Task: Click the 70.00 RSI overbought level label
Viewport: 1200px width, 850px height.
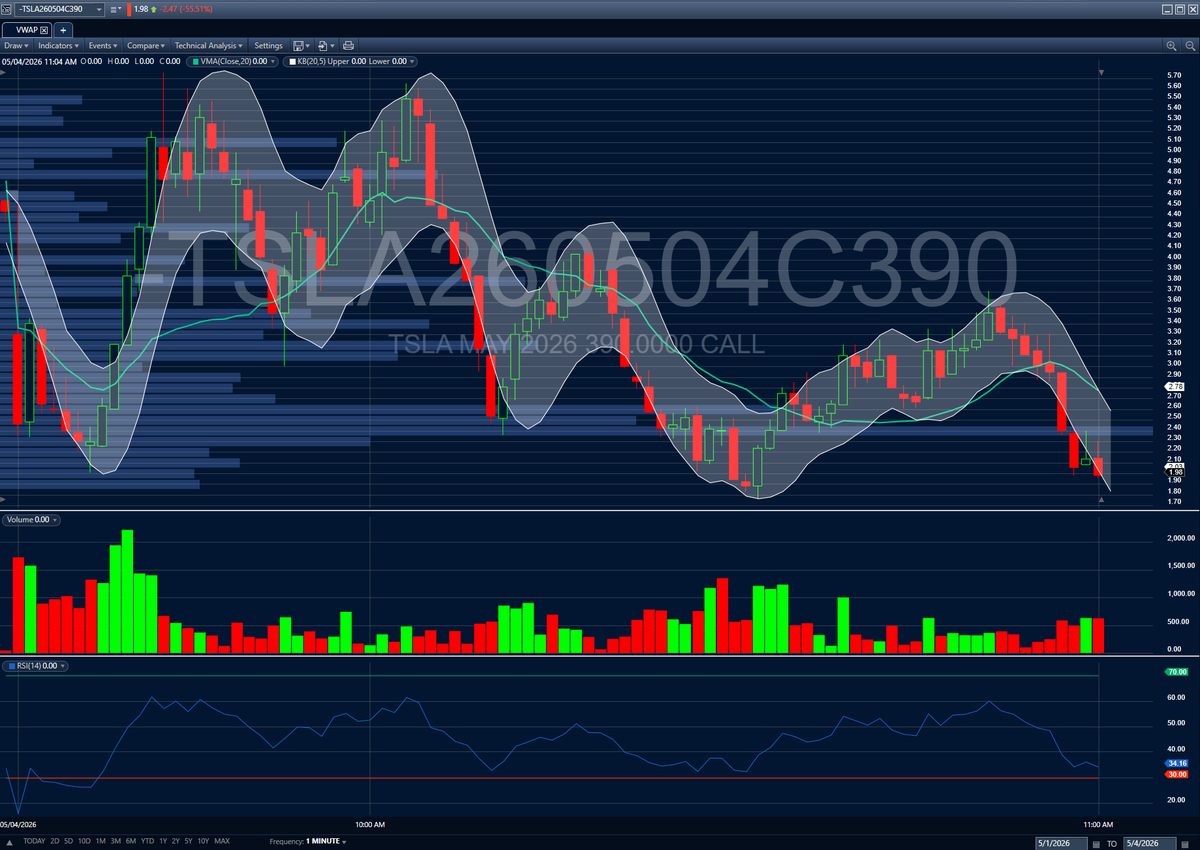Action: coord(1176,672)
